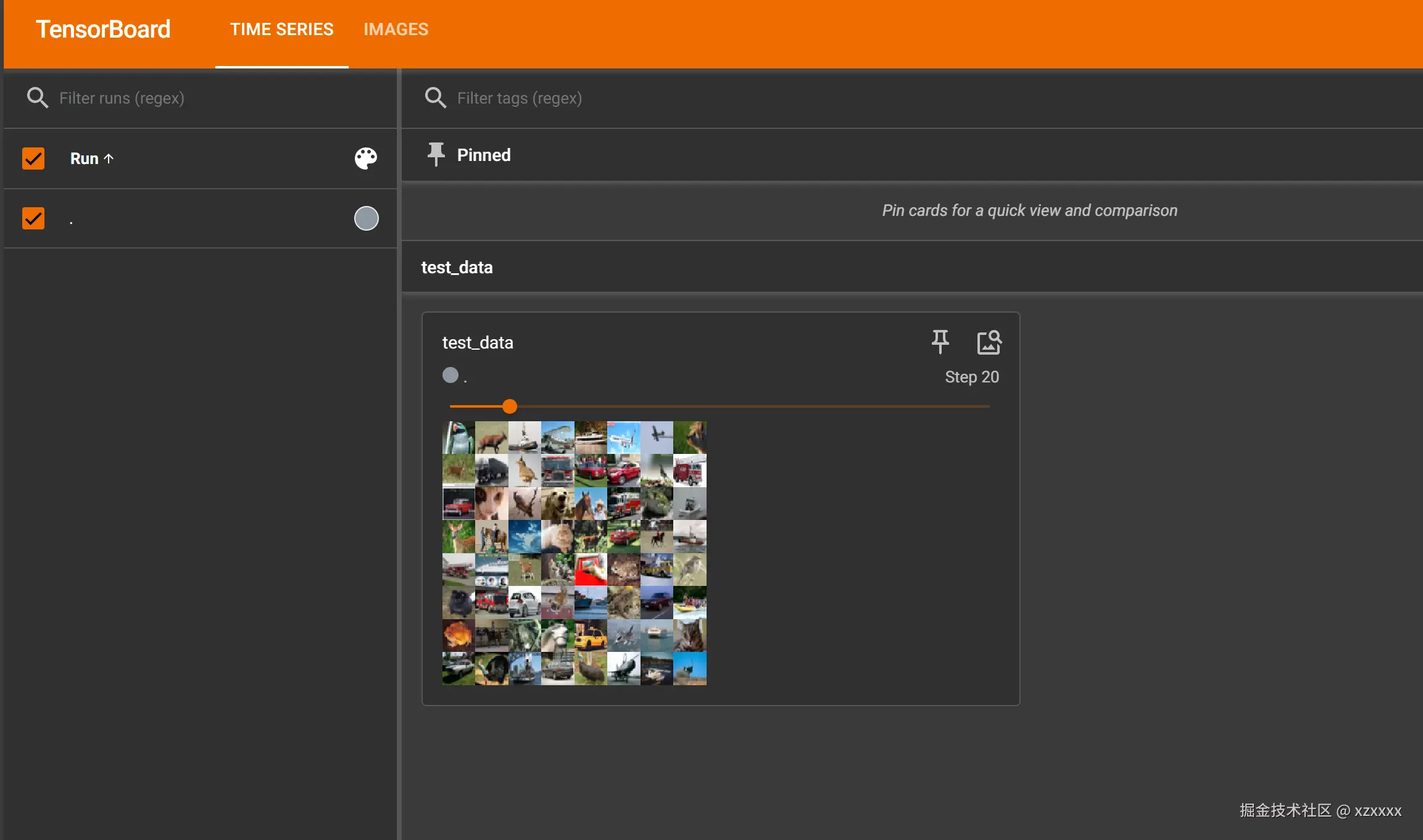The image size is (1423, 840).
Task: Click the test_data card title
Action: click(478, 342)
